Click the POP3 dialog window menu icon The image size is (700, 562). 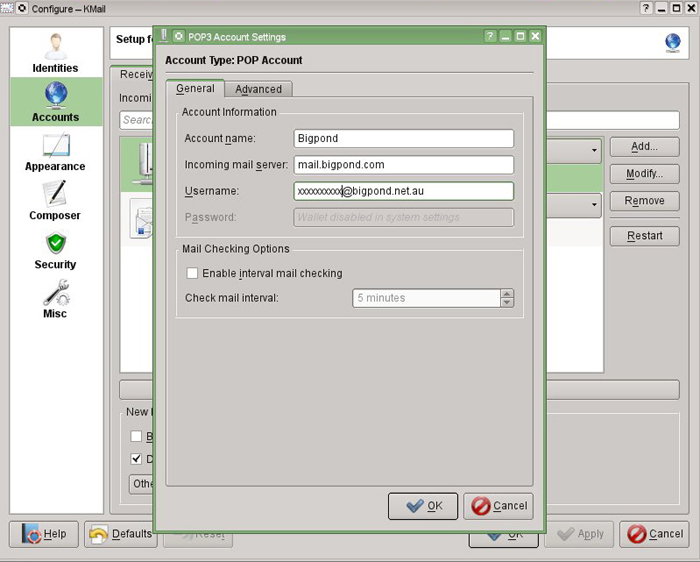pos(179,36)
